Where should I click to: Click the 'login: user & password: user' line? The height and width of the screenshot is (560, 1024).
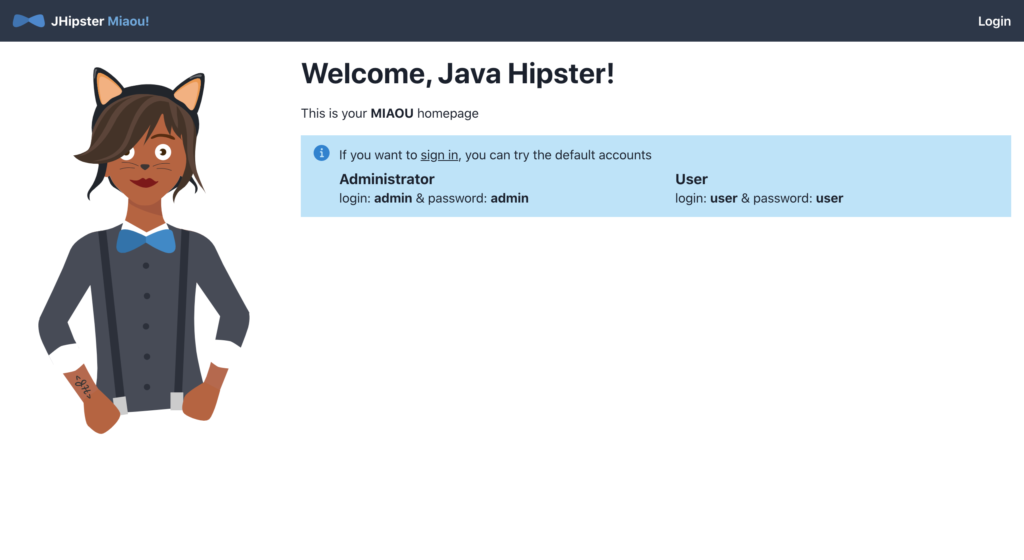coord(759,198)
